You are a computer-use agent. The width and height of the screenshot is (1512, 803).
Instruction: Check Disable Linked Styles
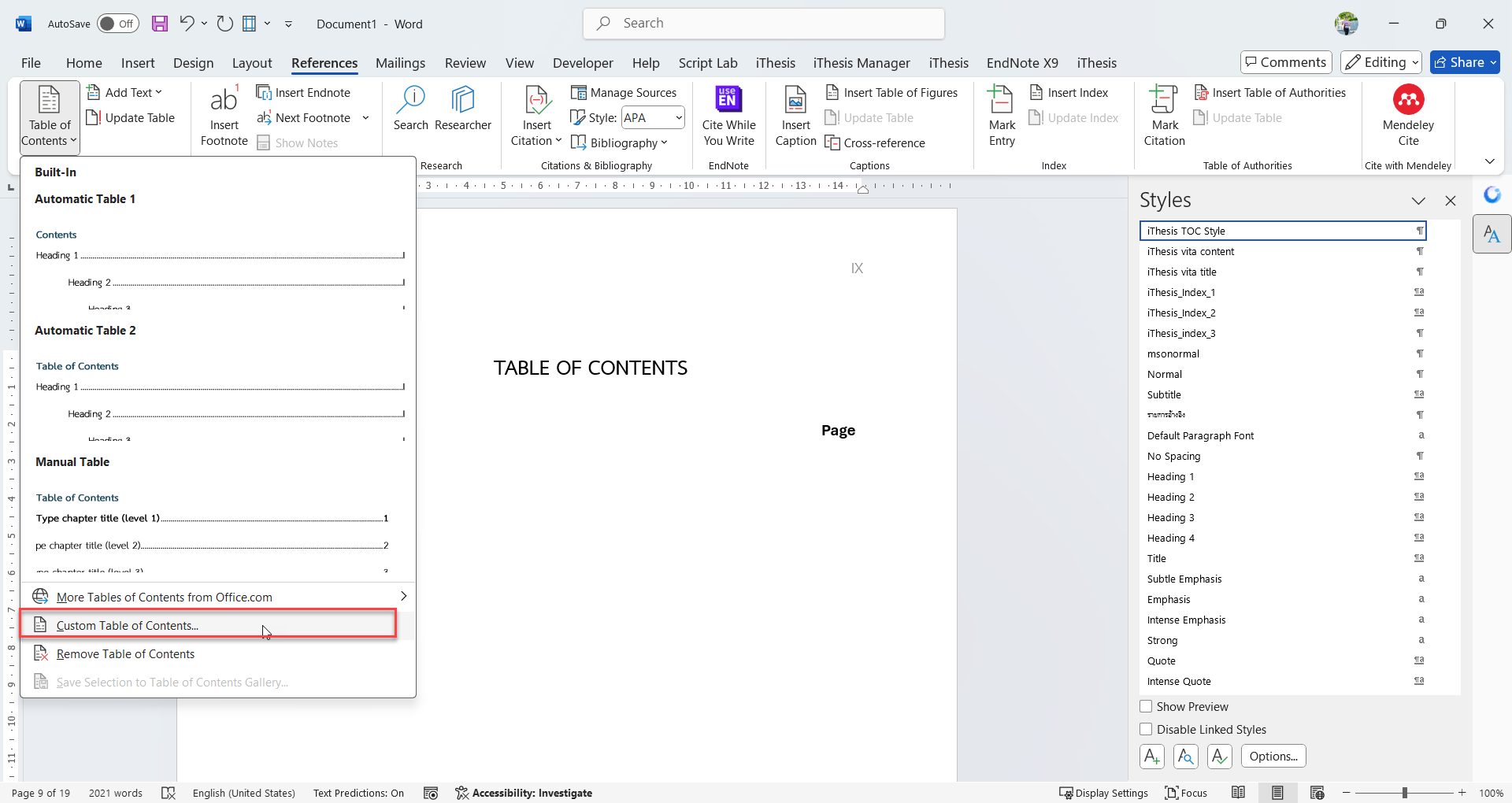pyautogui.click(x=1146, y=730)
